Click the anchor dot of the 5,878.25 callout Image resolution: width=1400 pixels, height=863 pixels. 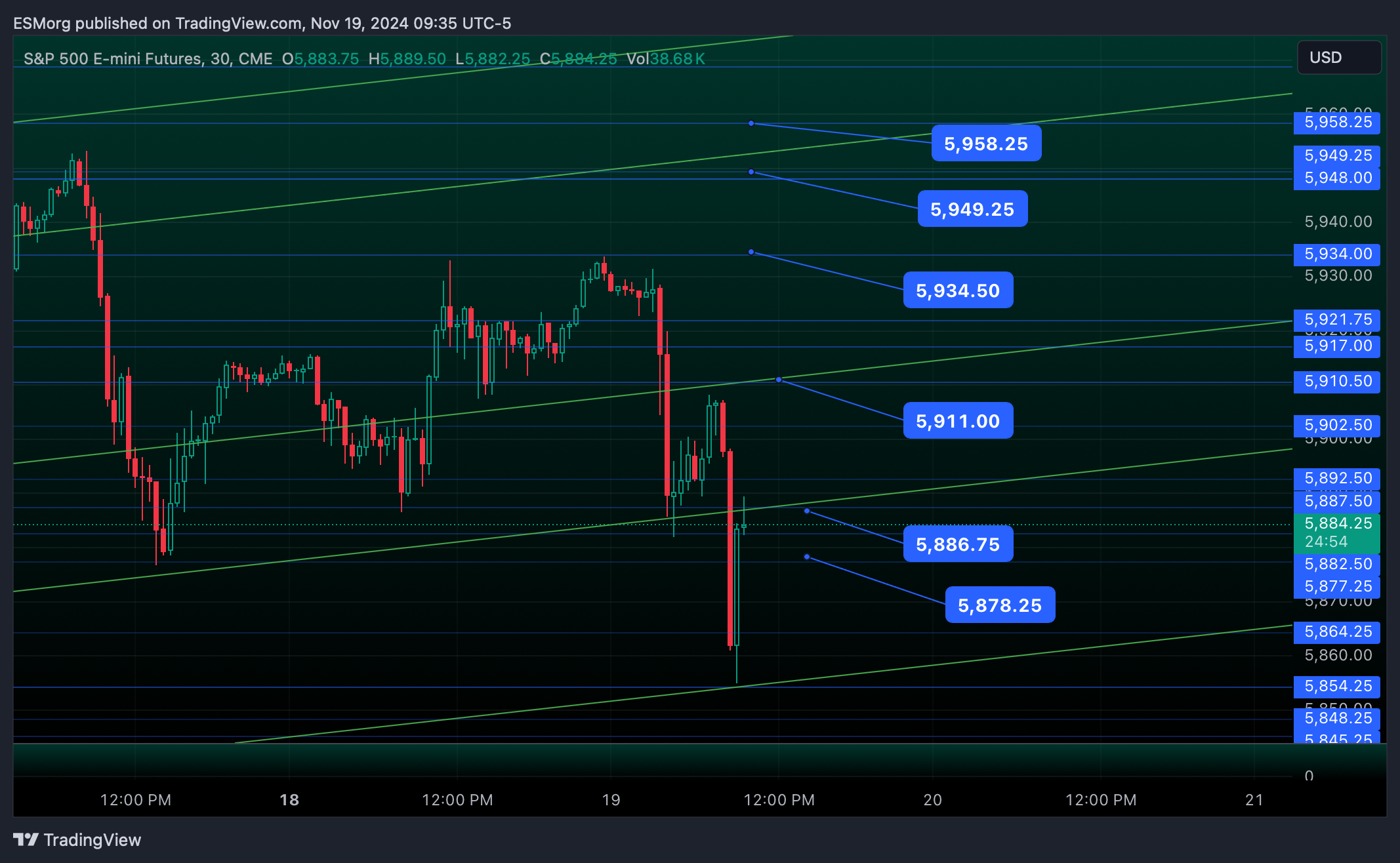[807, 557]
